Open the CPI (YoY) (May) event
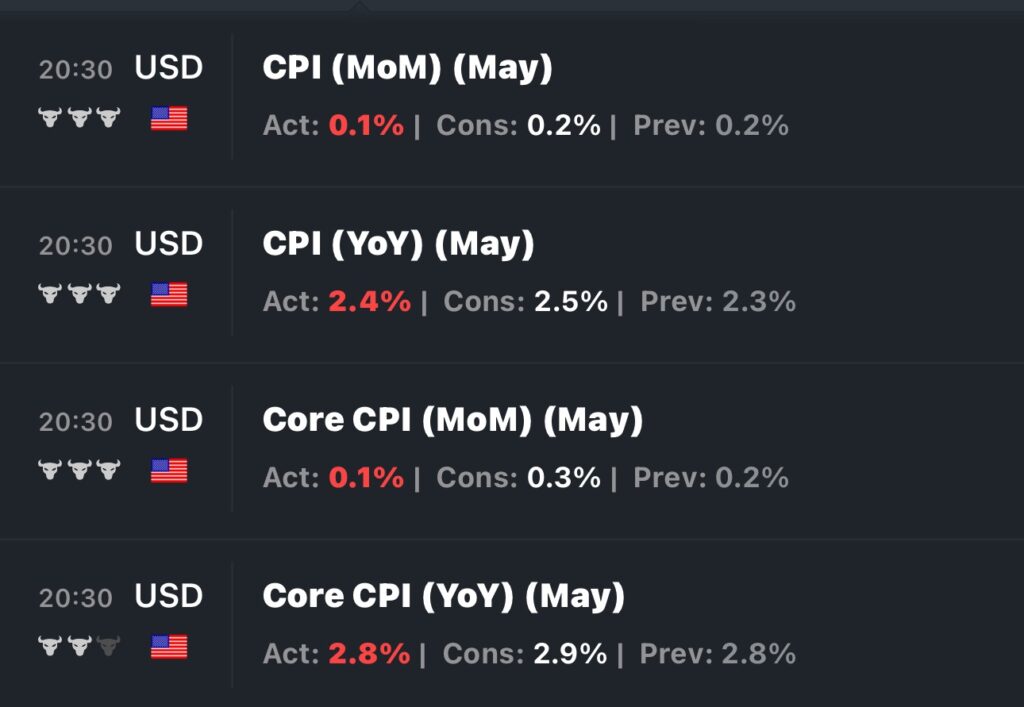Viewport: 1024px width, 707px height. pos(398,244)
